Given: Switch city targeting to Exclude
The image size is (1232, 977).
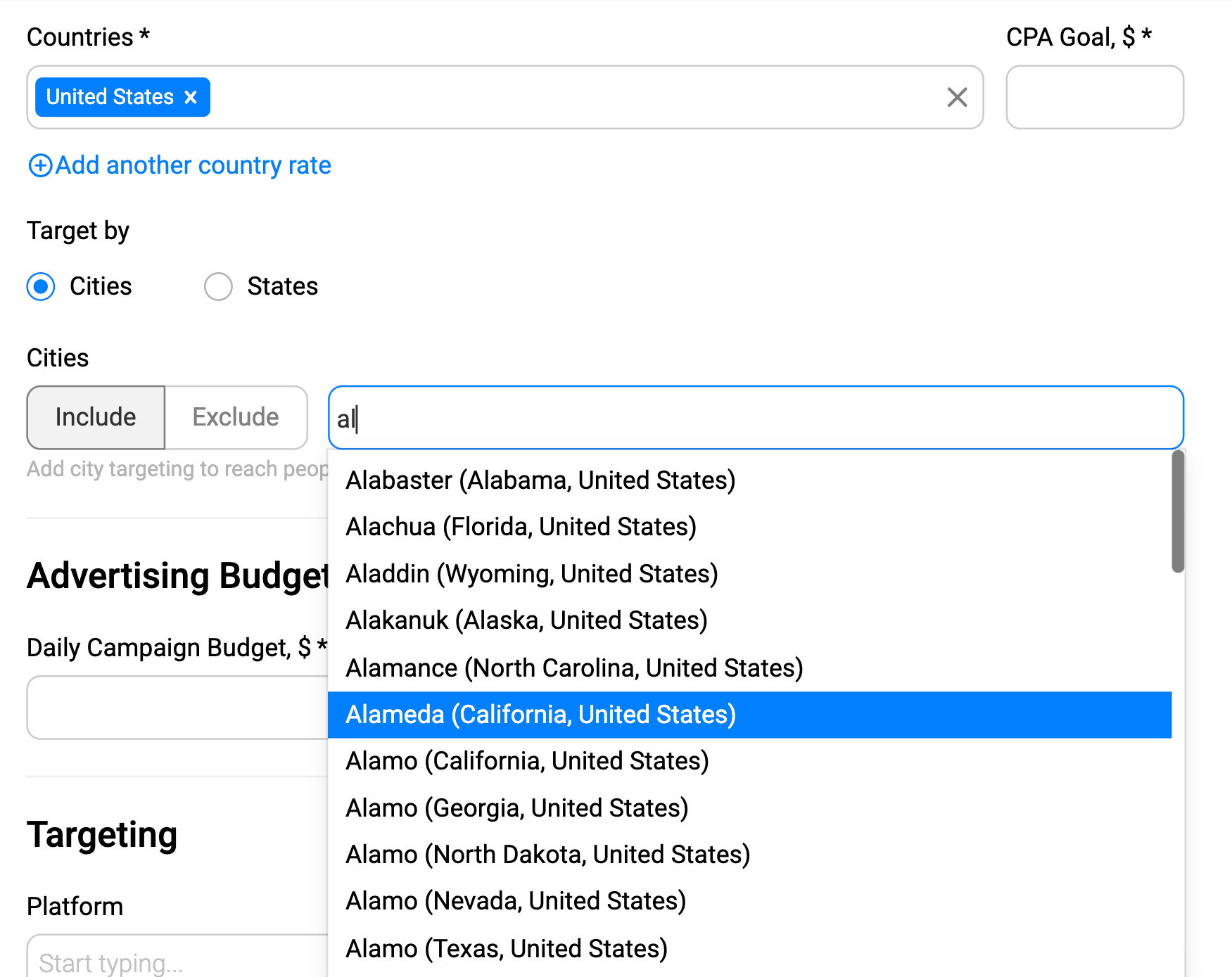Looking at the screenshot, I should [x=235, y=416].
